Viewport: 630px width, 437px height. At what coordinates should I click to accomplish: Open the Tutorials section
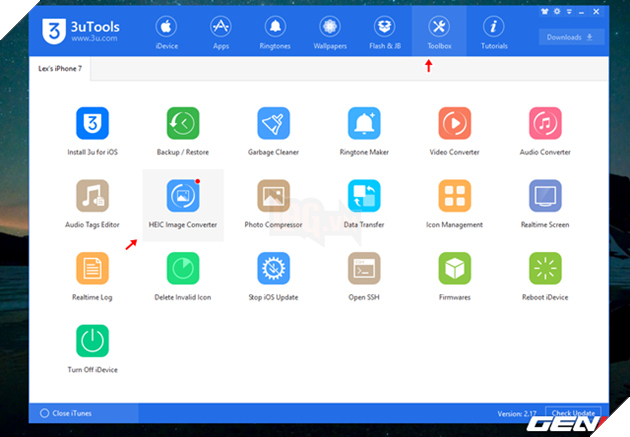pyautogui.click(x=494, y=32)
